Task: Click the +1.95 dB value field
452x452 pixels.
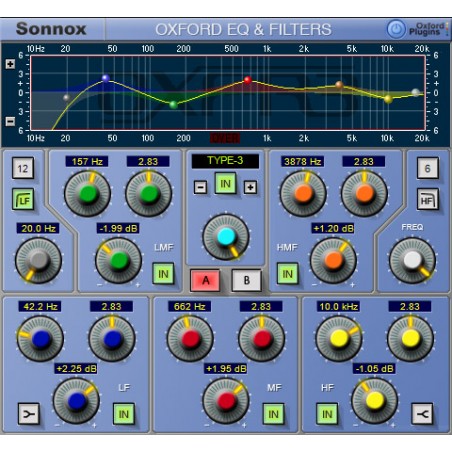Action: point(226,369)
